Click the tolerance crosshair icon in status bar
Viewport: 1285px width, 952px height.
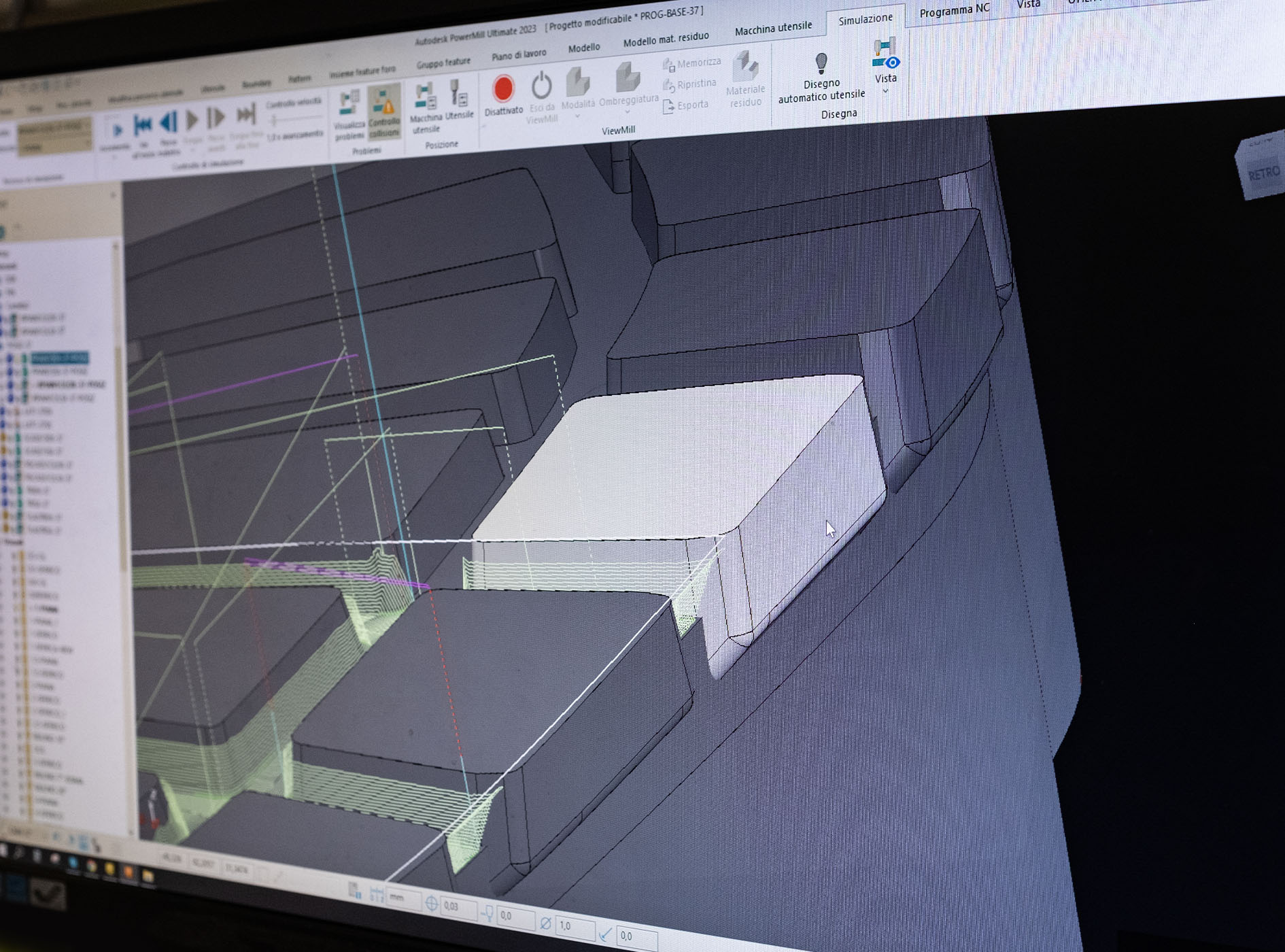click(431, 904)
